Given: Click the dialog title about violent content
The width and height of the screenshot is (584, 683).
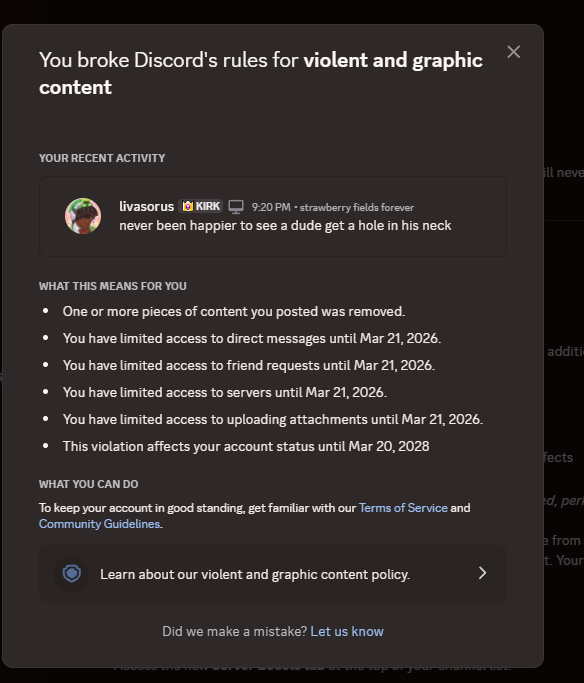Looking at the screenshot, I should (x=260, y=73).
